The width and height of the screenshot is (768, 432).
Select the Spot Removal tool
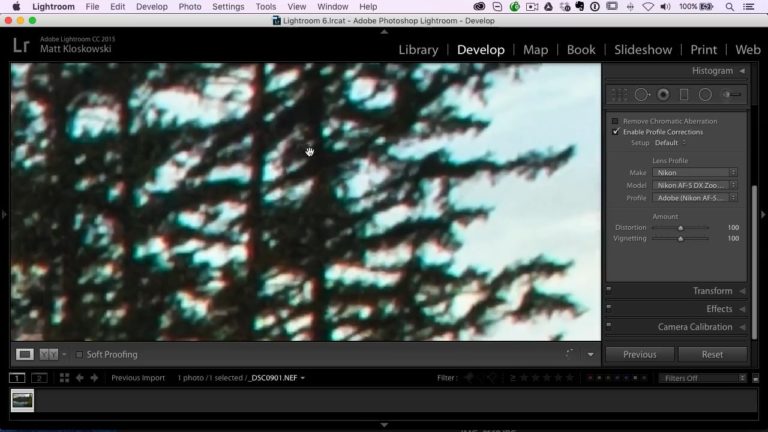642,95
